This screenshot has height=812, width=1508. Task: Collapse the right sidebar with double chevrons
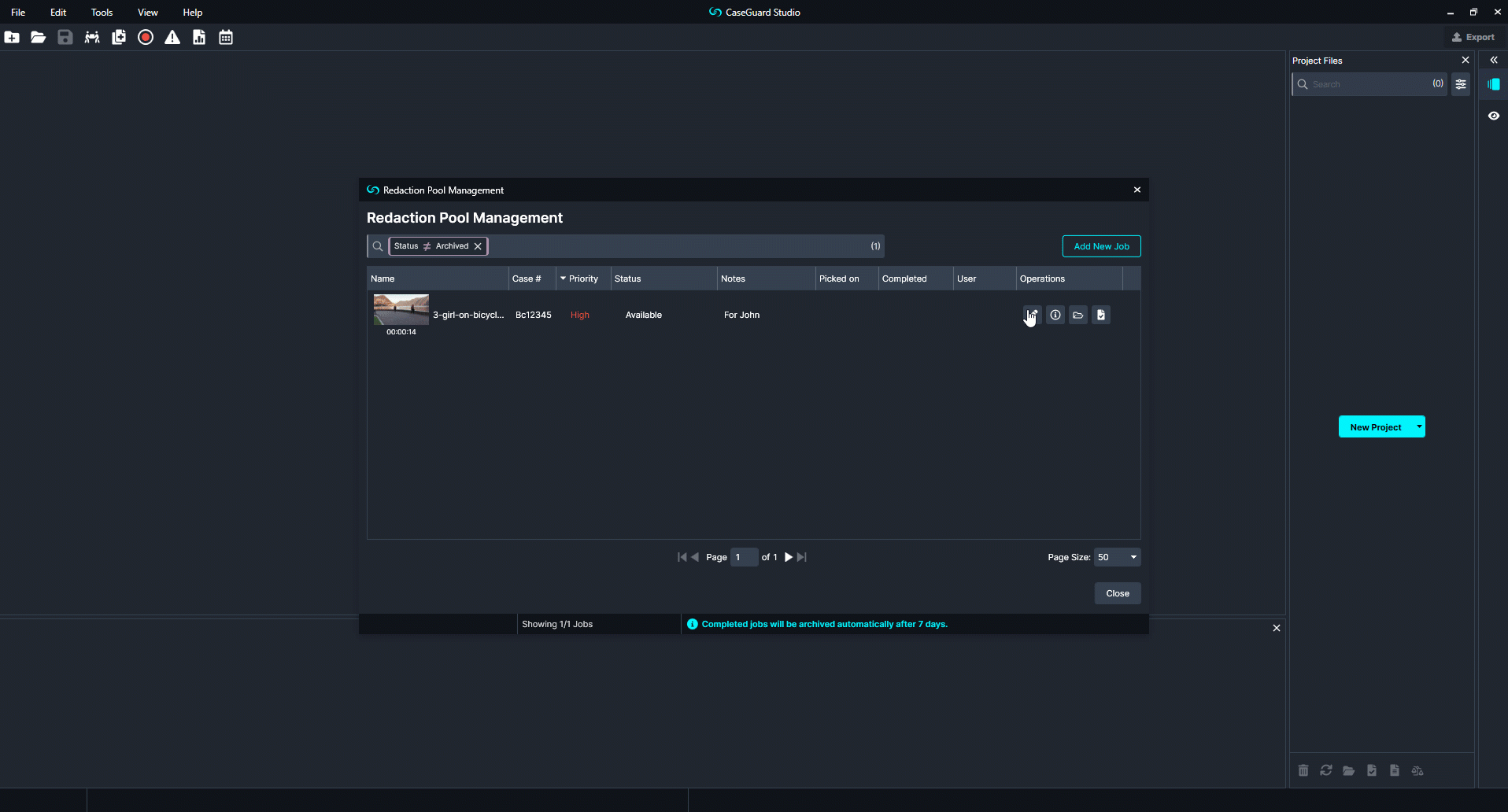tap(1495, 60)
